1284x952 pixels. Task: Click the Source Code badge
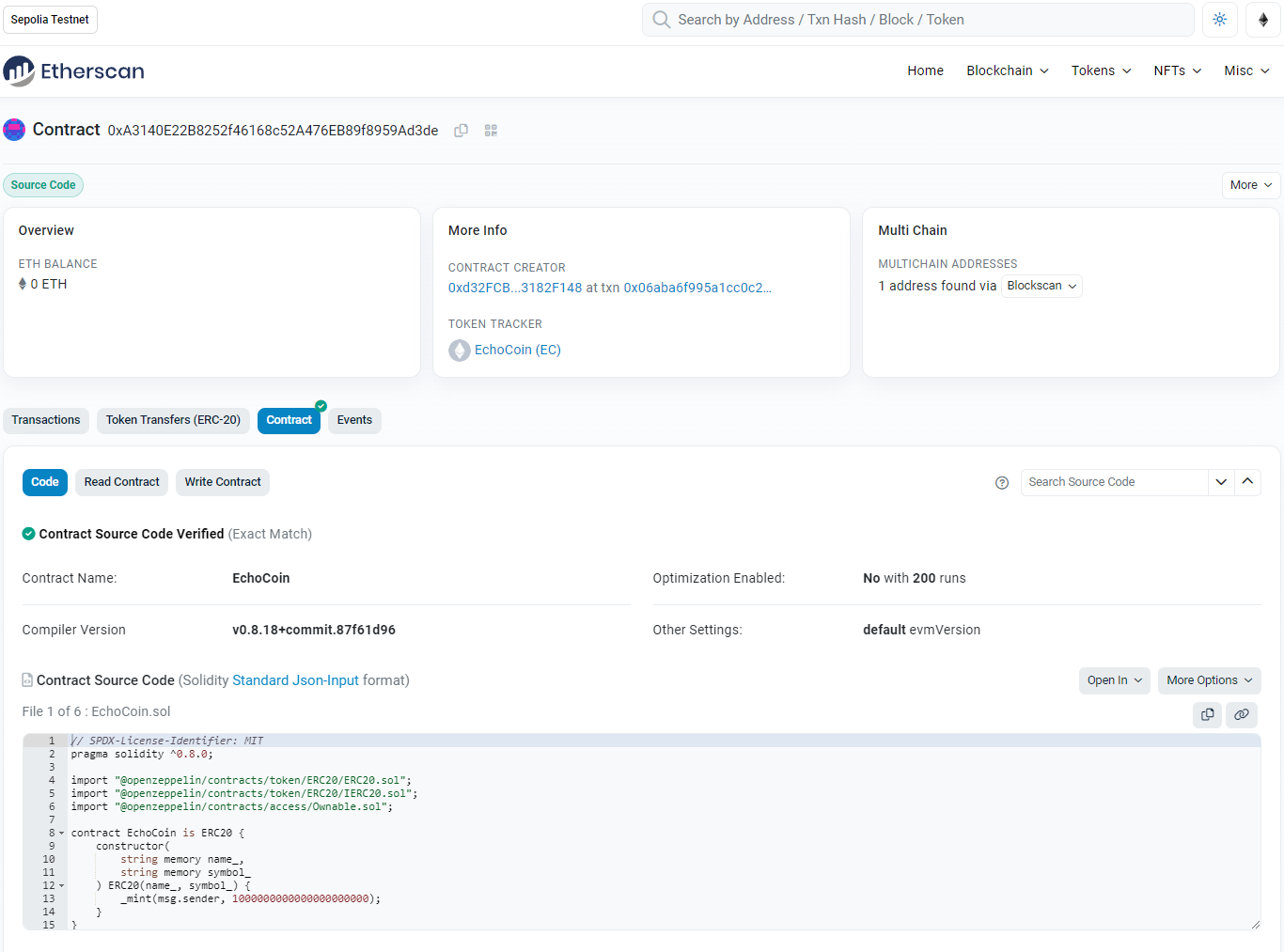tap(43, 185)
